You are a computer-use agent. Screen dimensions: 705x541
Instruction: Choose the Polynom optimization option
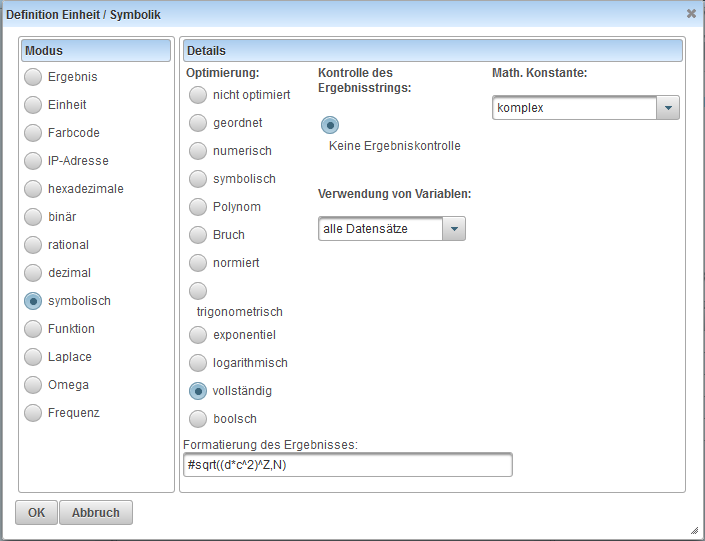198,207
